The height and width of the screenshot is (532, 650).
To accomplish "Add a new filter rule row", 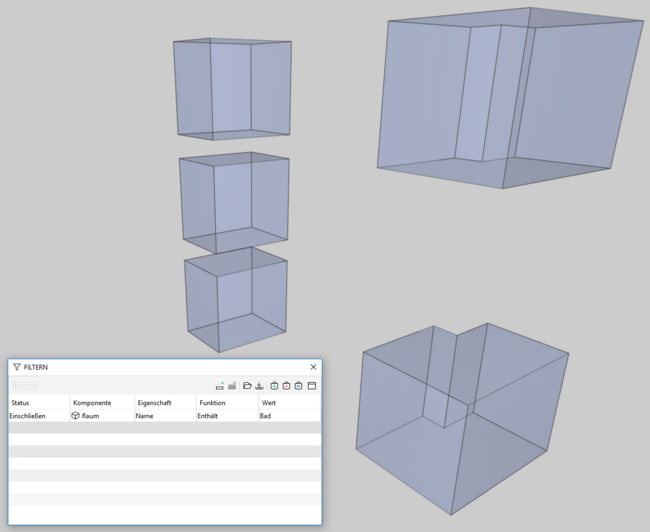I will (220, 386).
